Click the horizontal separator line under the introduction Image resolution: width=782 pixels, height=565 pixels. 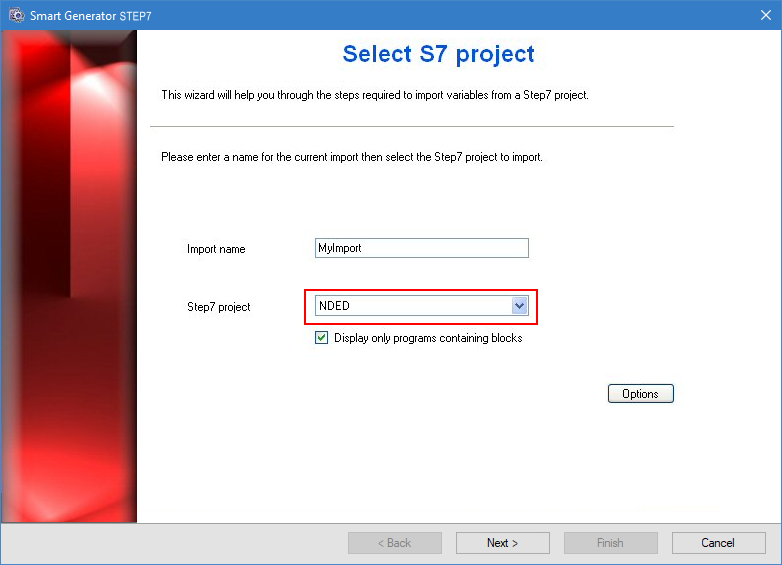tap(412, 127)
